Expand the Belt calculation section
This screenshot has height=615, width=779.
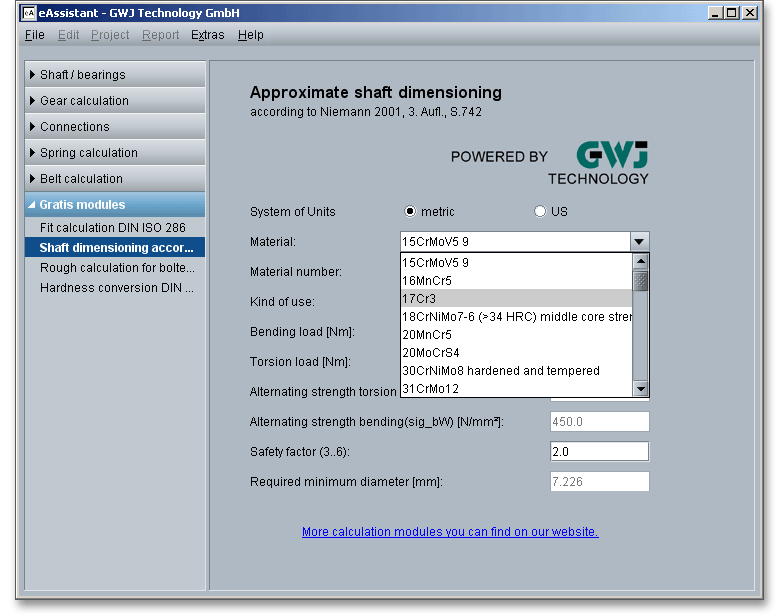(115, 179)
